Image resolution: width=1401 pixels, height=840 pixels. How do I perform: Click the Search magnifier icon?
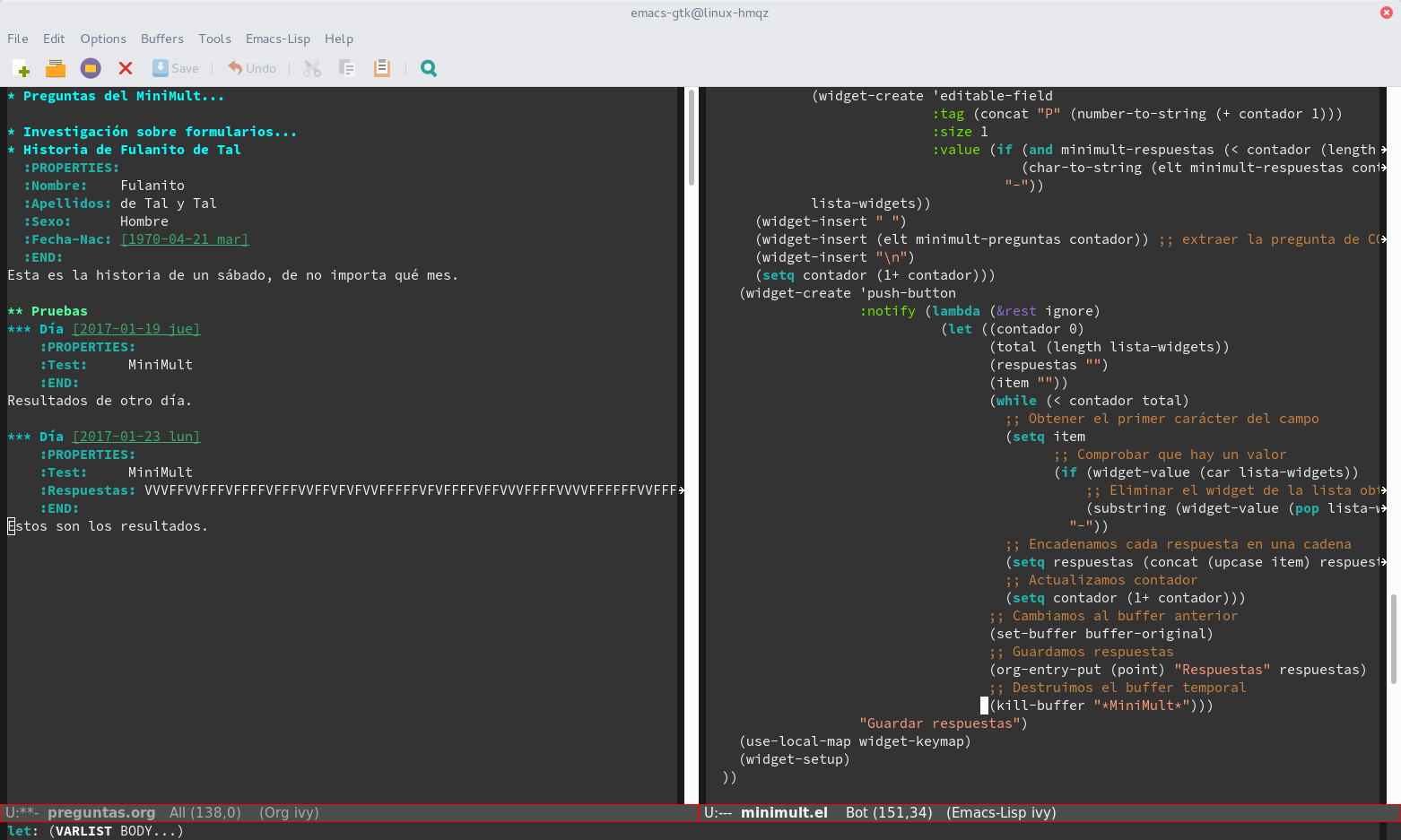[x=429, y=68]
